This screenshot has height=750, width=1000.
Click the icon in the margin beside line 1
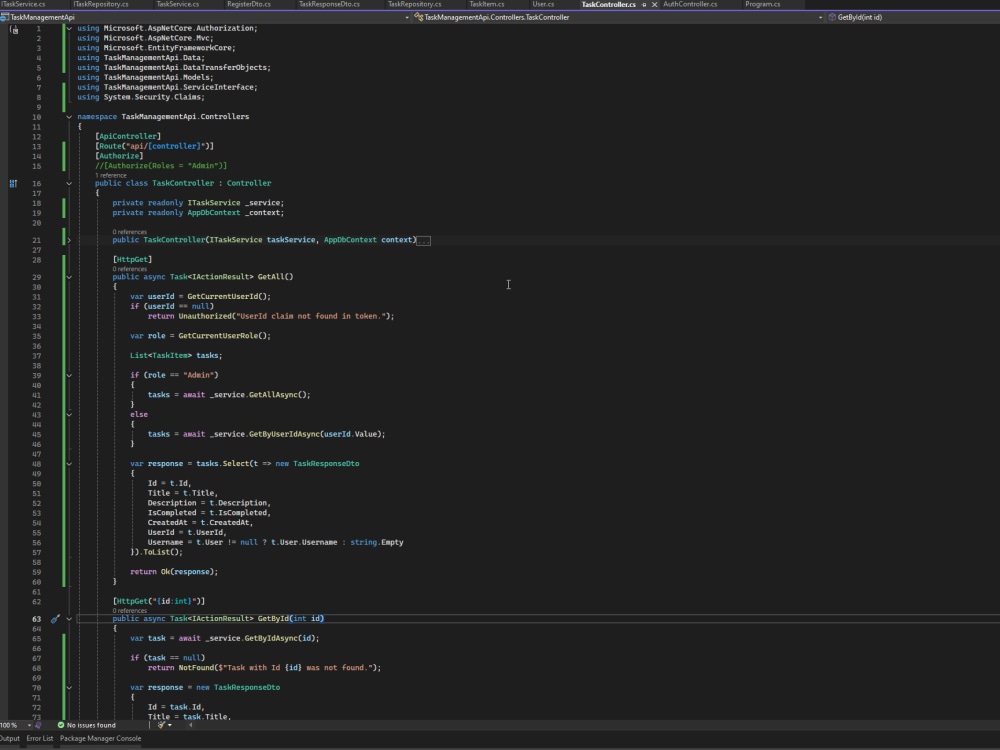pyautogui.click(x=14, y=29)
